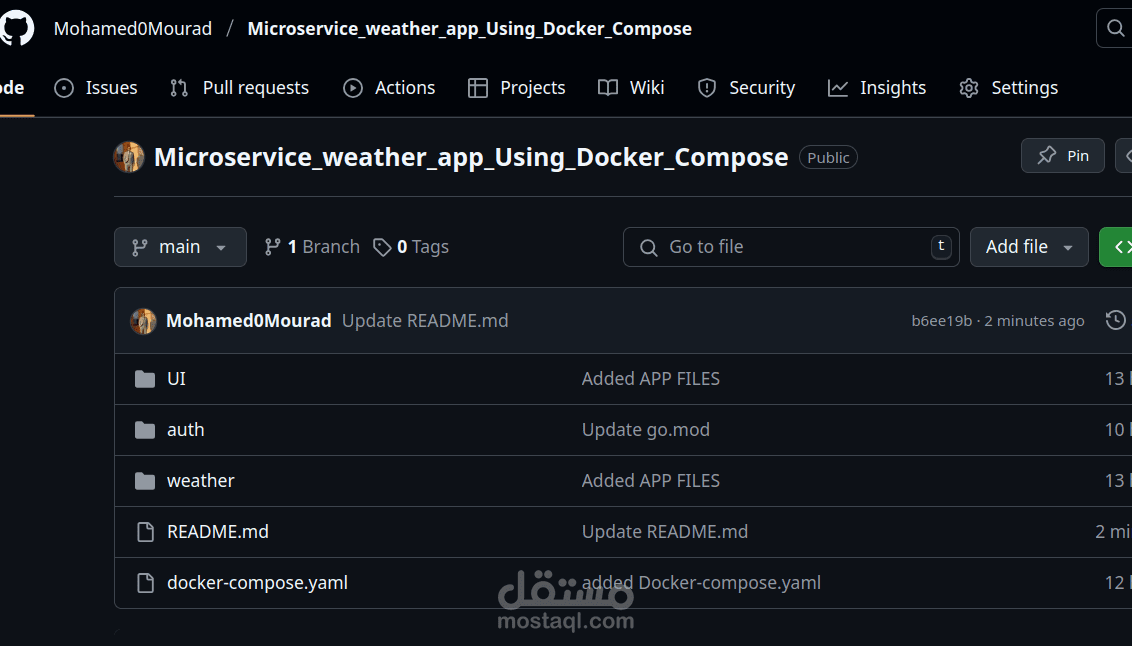Expand the Add file dropdown
This screenshot has width=1132, height=646.
point(1029,247)
